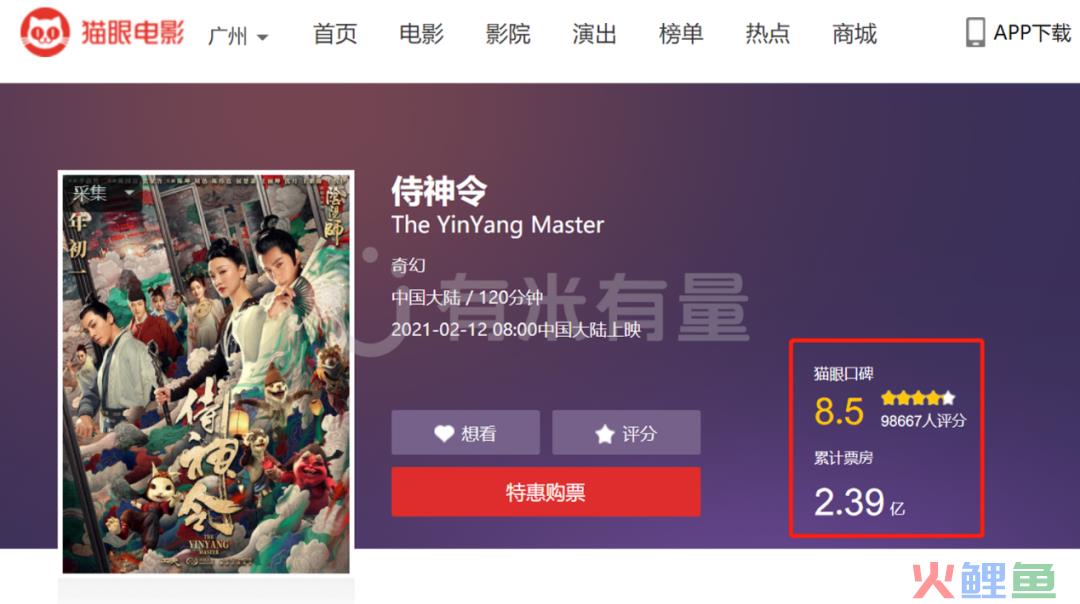The width and height of the screenshot is (1080, 604).
Task: Click the 评分 rate button
Action: tap(626, 433)
